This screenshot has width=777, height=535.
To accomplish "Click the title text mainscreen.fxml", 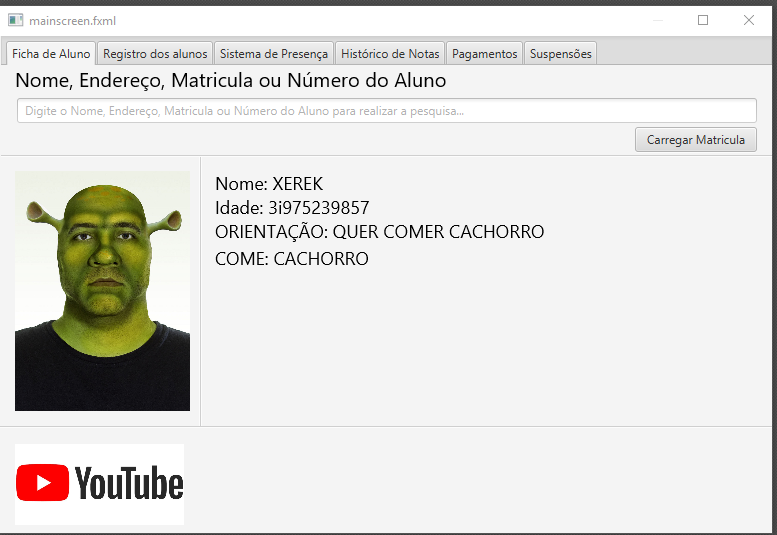I will tap(72, 21).
